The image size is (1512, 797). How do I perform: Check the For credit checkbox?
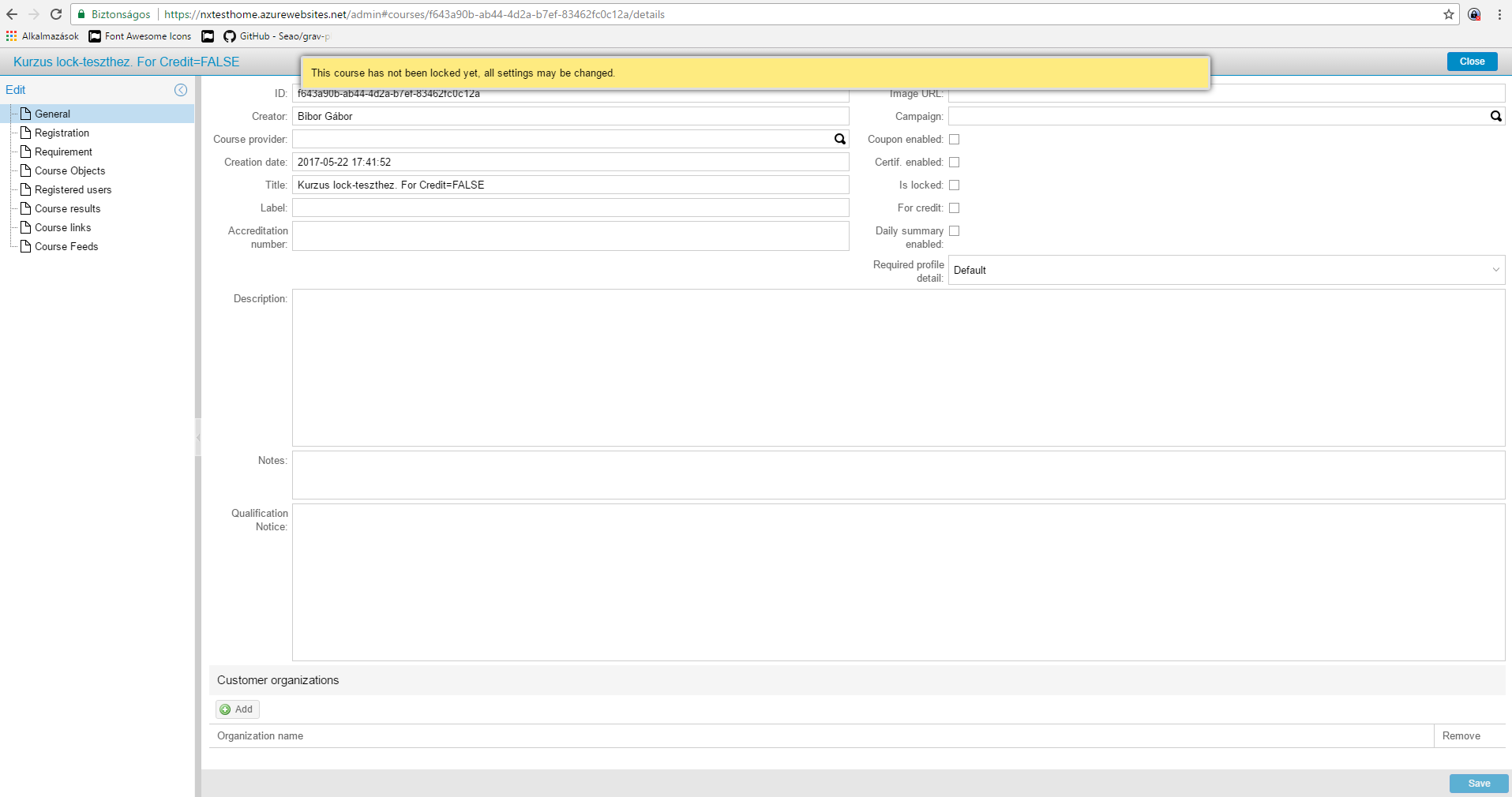click(954, 208)
